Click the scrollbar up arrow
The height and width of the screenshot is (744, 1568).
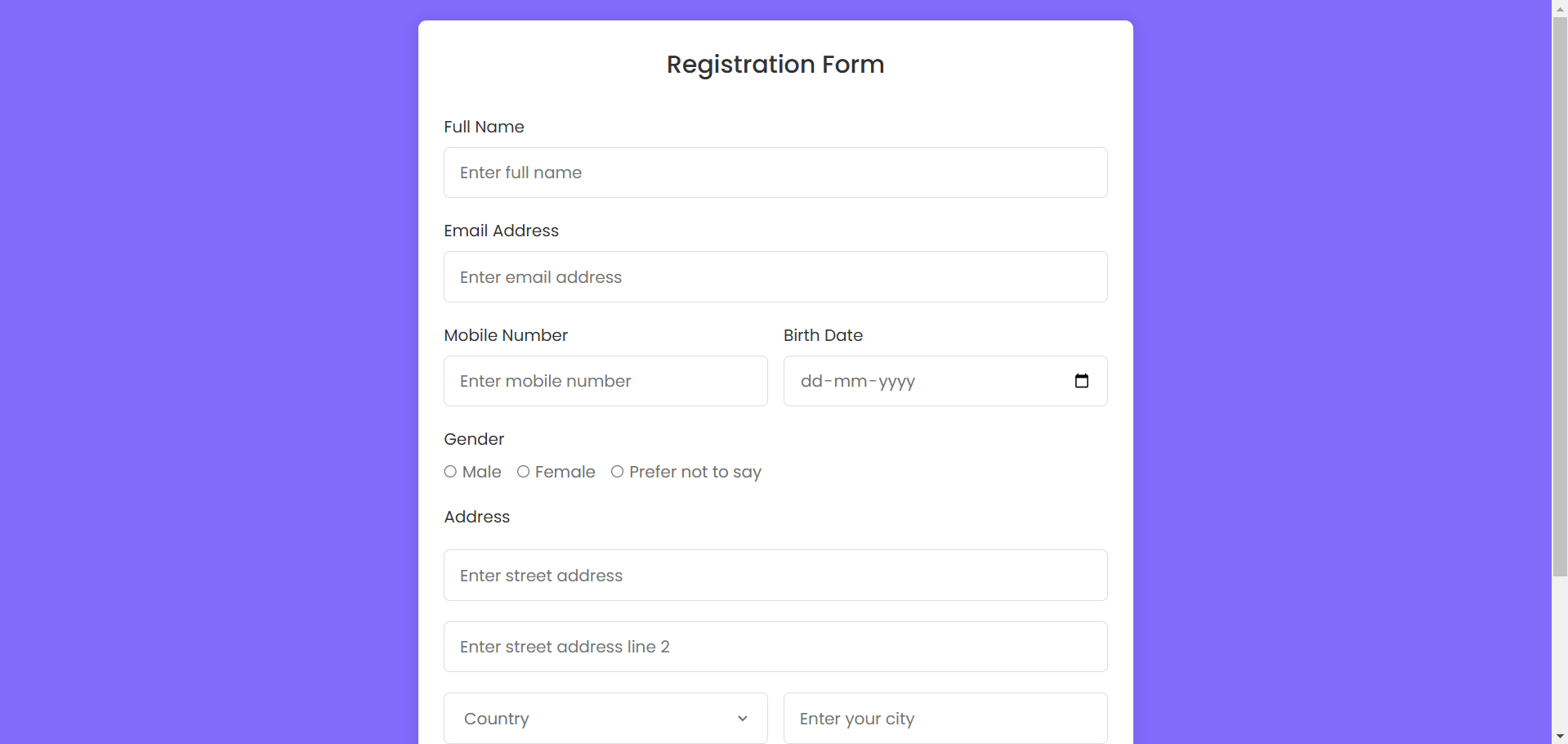(x=1559, y=7)
